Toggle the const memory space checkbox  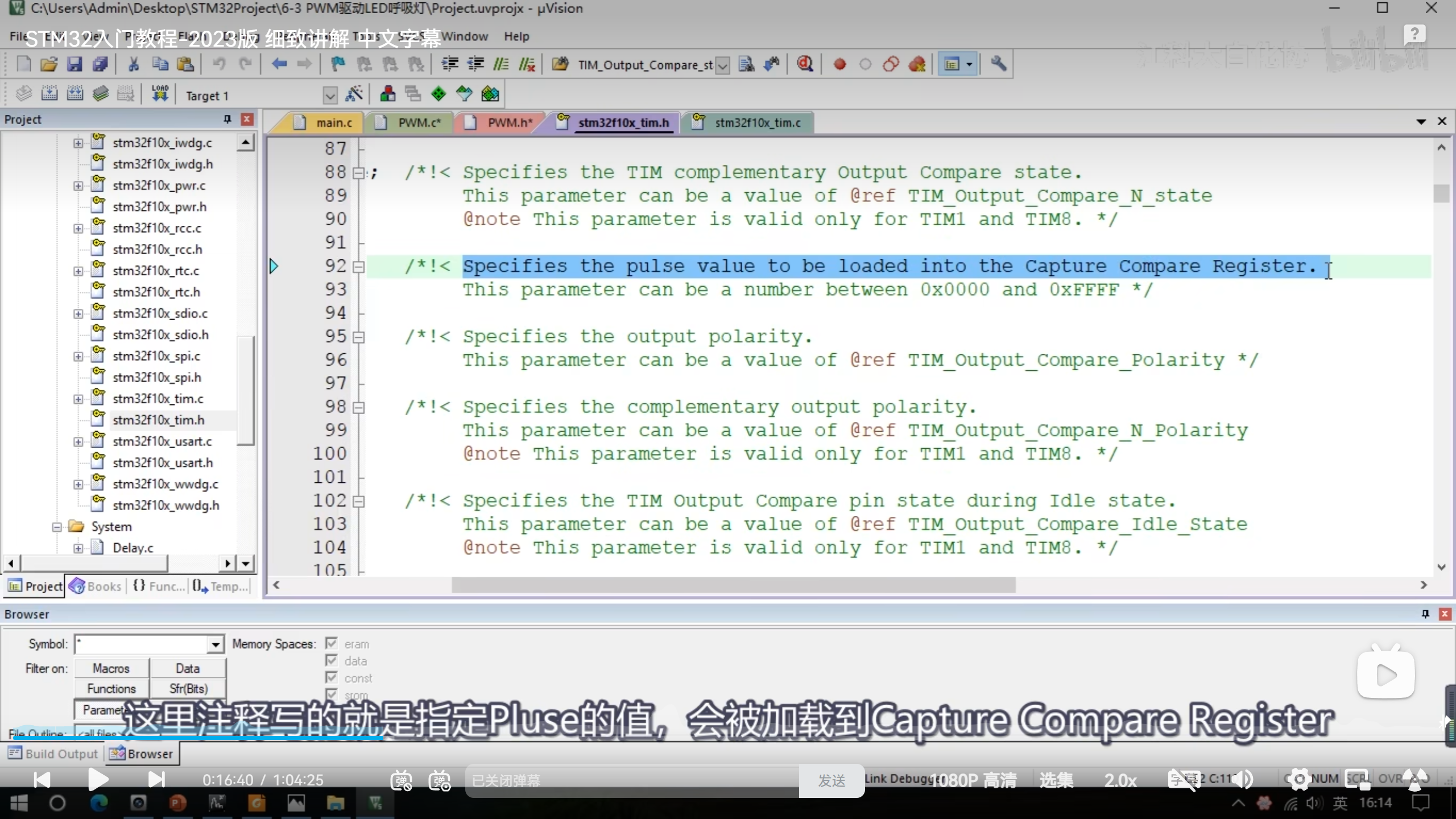click(332, 677)
